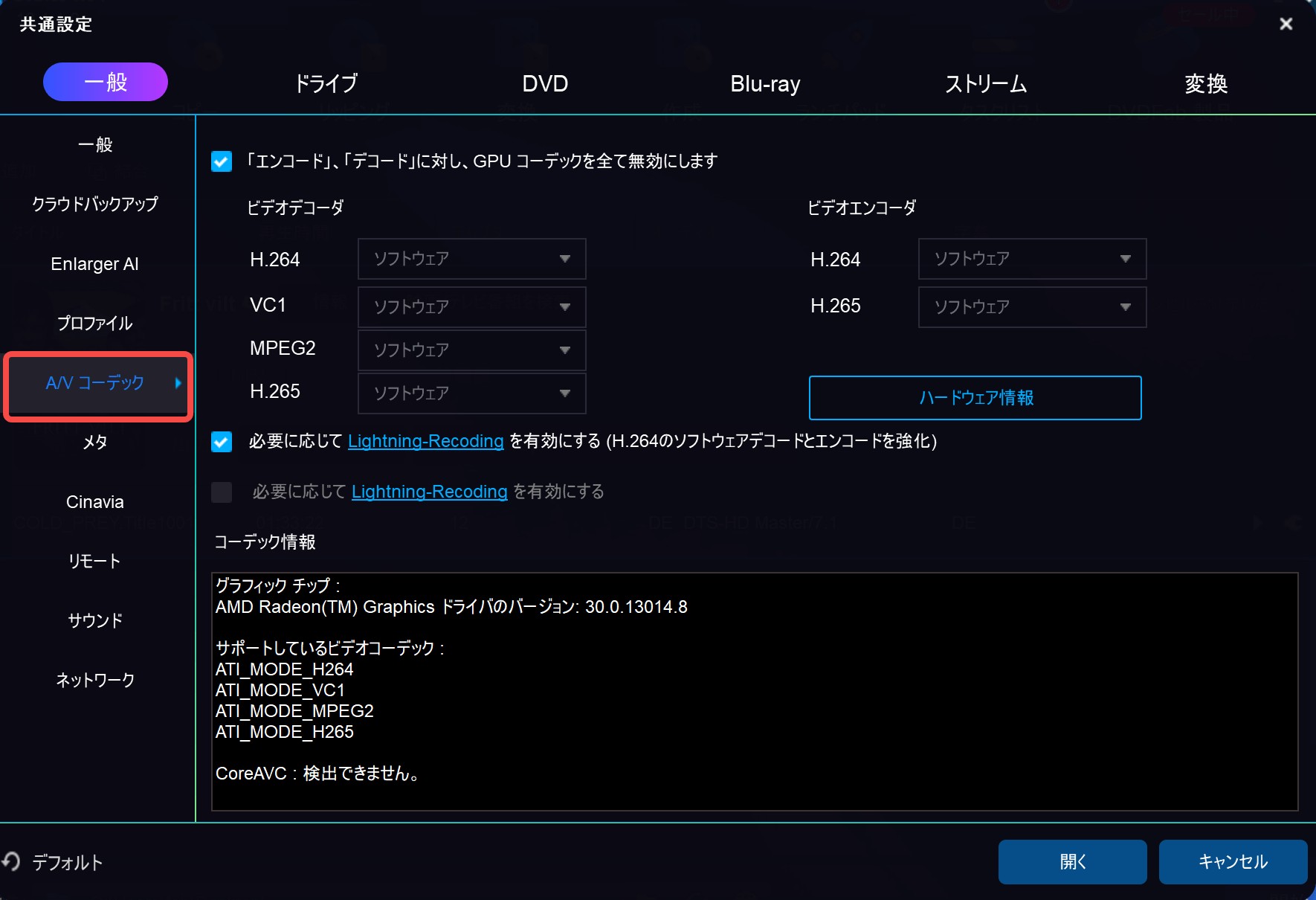Select Enlarger AI in the sidebar
This screenshot has width=1316, height=900.
tap(95, 264)
